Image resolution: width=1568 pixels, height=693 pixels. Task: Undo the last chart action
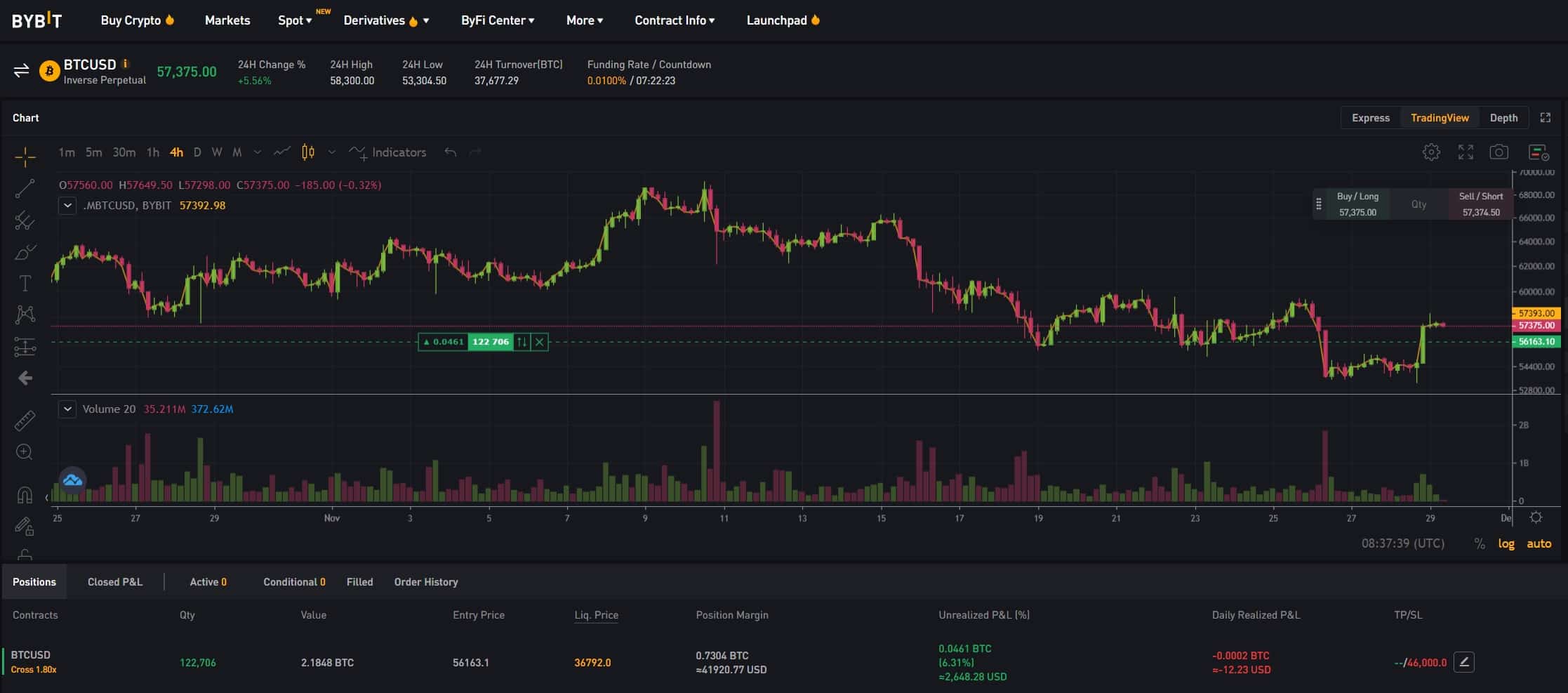click(451, 152)
